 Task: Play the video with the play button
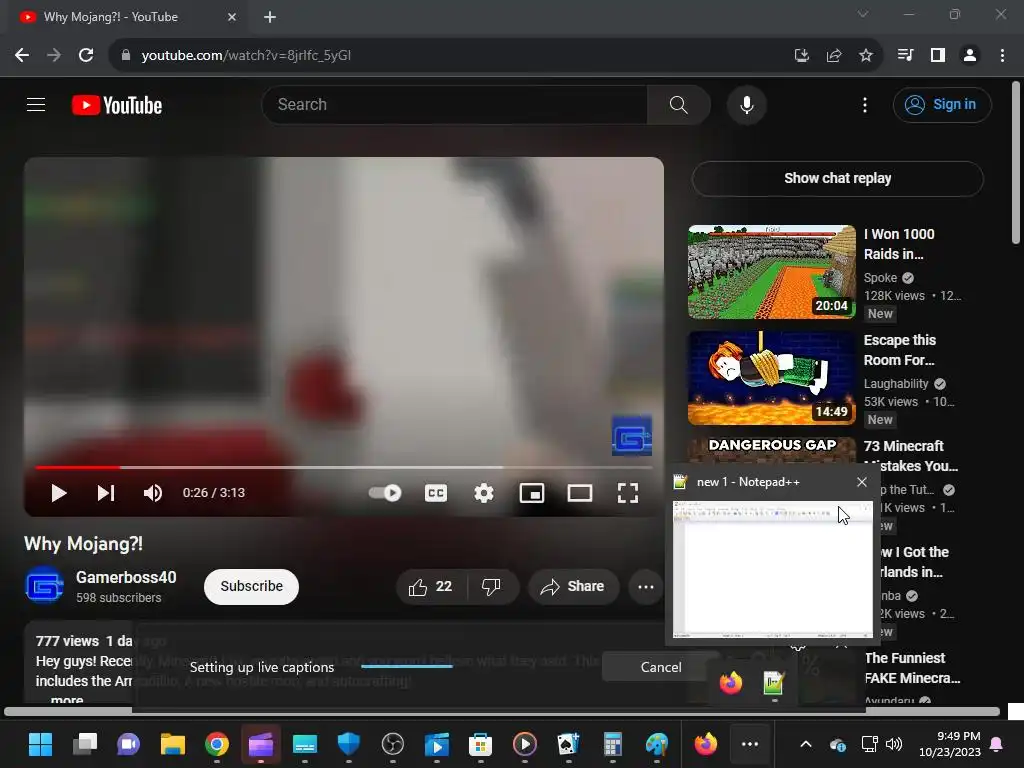[58, 493]
